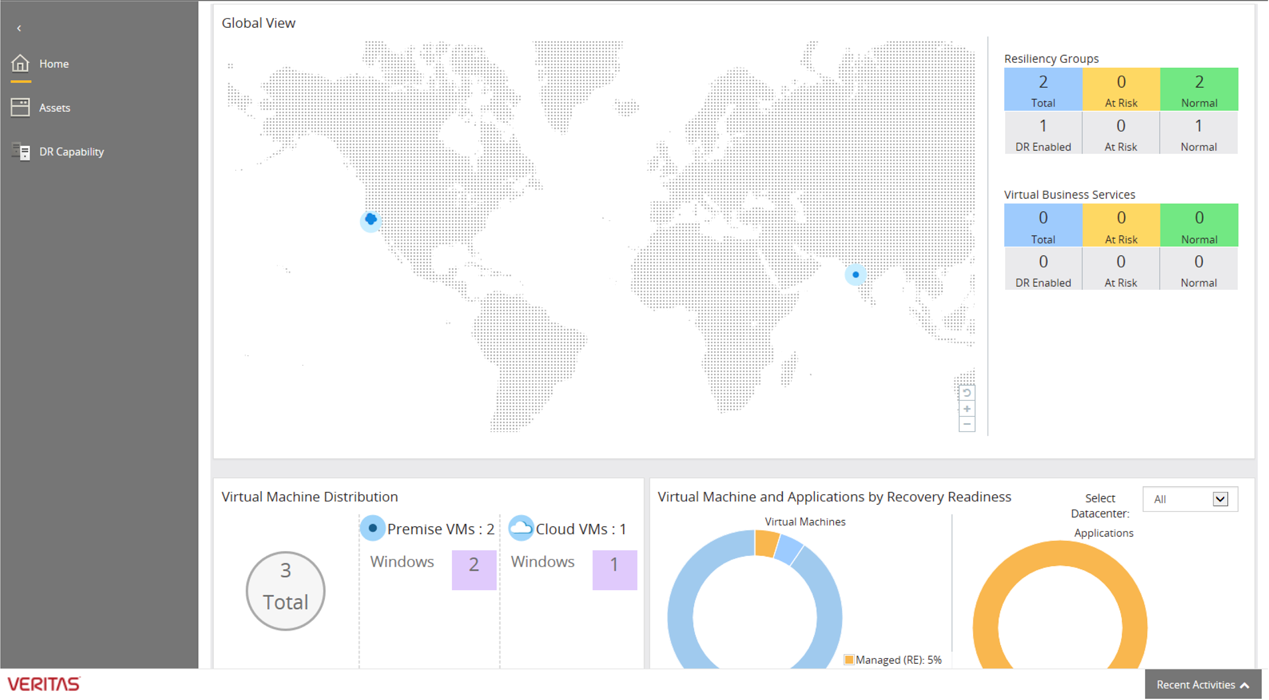Click the DR Capability server icon
This screenshot has width=1269, height=700.
[20, 152]
